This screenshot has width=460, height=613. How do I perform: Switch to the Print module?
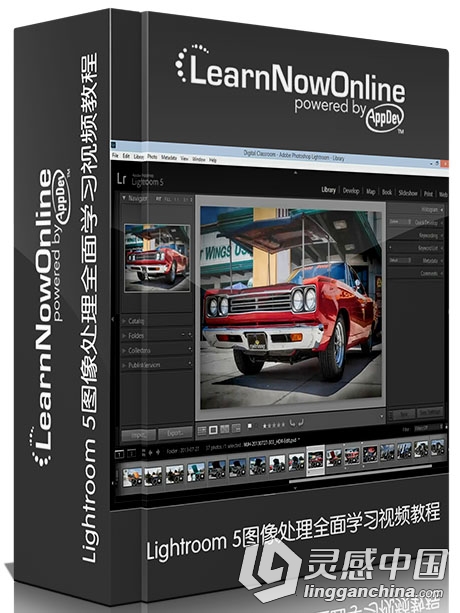pyautogui.click(x=429, y=194)
